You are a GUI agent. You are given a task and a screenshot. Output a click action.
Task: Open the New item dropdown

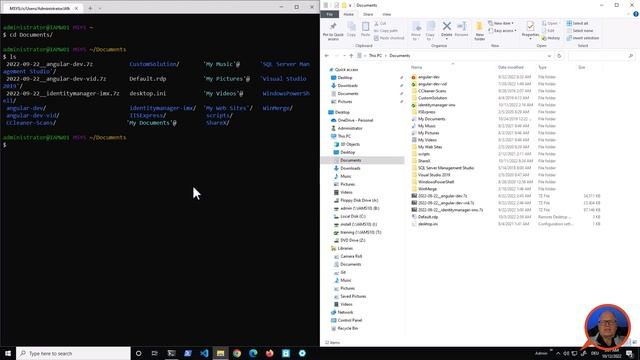click(501, 23)
